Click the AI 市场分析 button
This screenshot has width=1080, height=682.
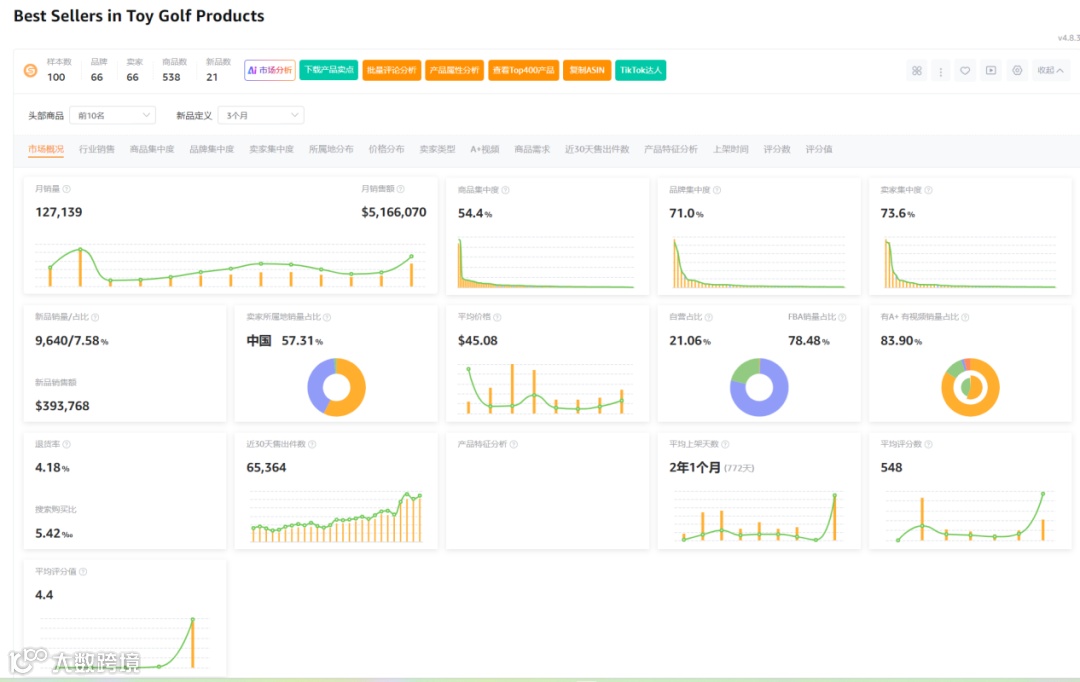coord(270,70)
